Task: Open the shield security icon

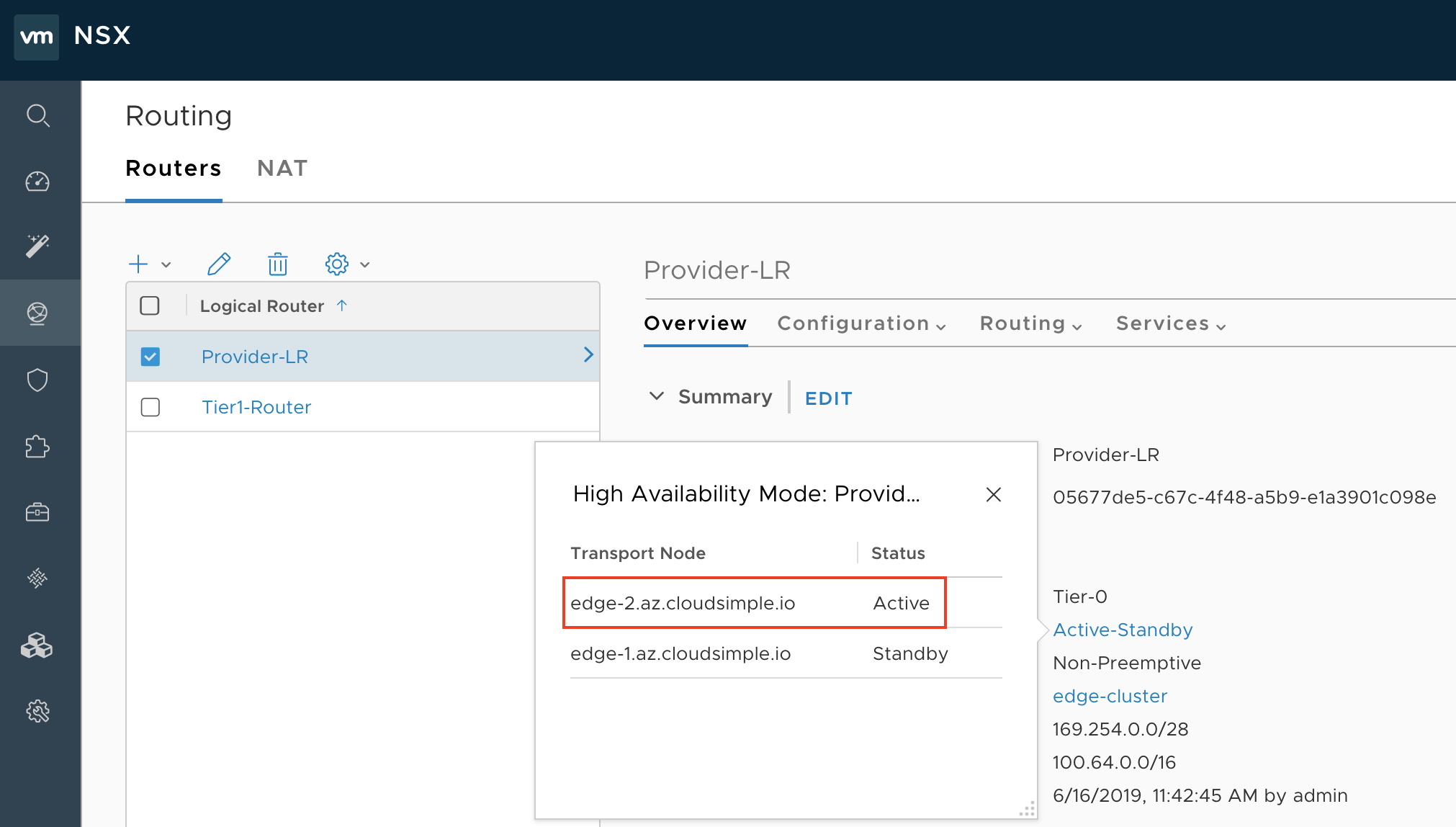Action: click(37, 380)
